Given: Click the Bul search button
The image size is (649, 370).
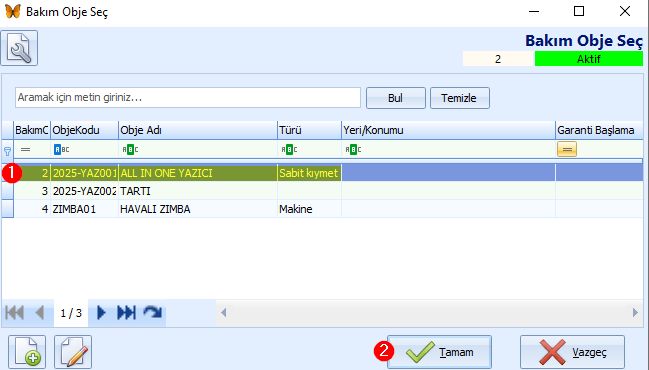Looking at the screenshot, I should (396, 98).
